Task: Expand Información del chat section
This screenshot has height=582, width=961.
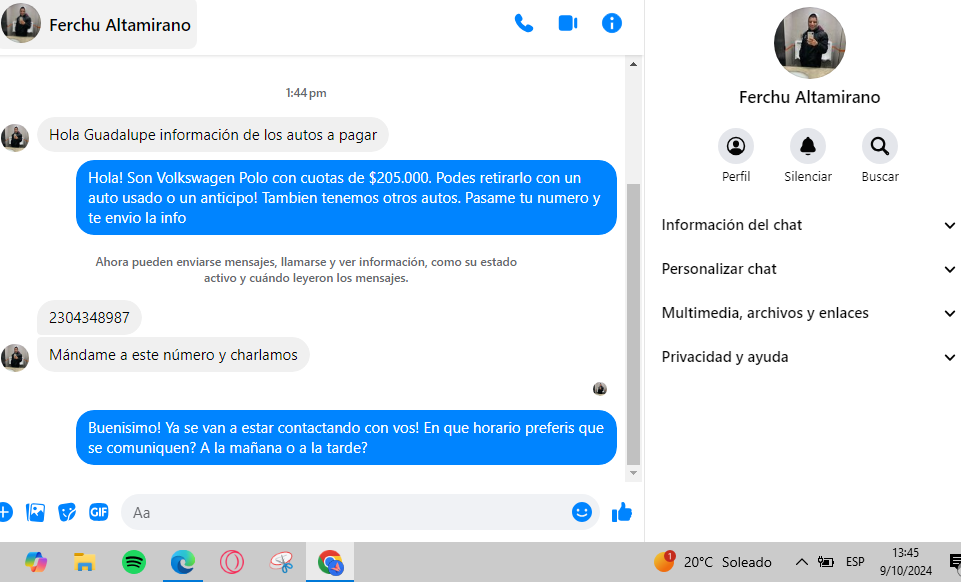Action: [809, 225]
